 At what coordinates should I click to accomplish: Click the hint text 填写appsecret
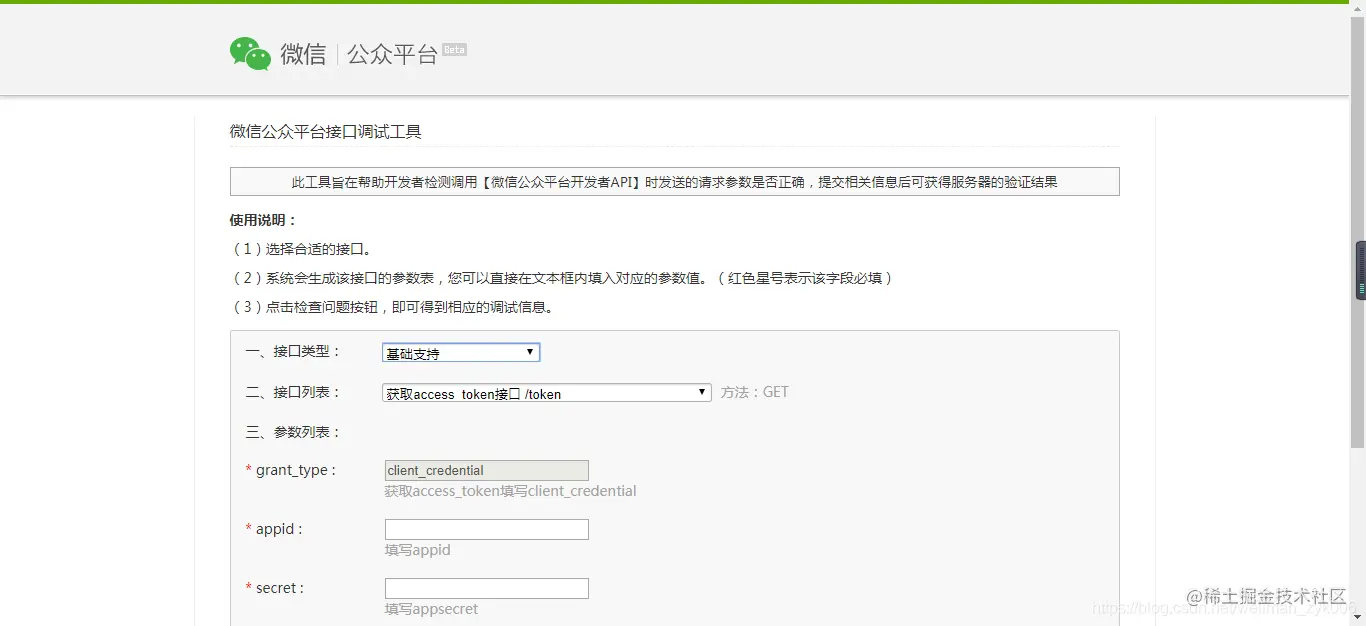tap(432, 609)
